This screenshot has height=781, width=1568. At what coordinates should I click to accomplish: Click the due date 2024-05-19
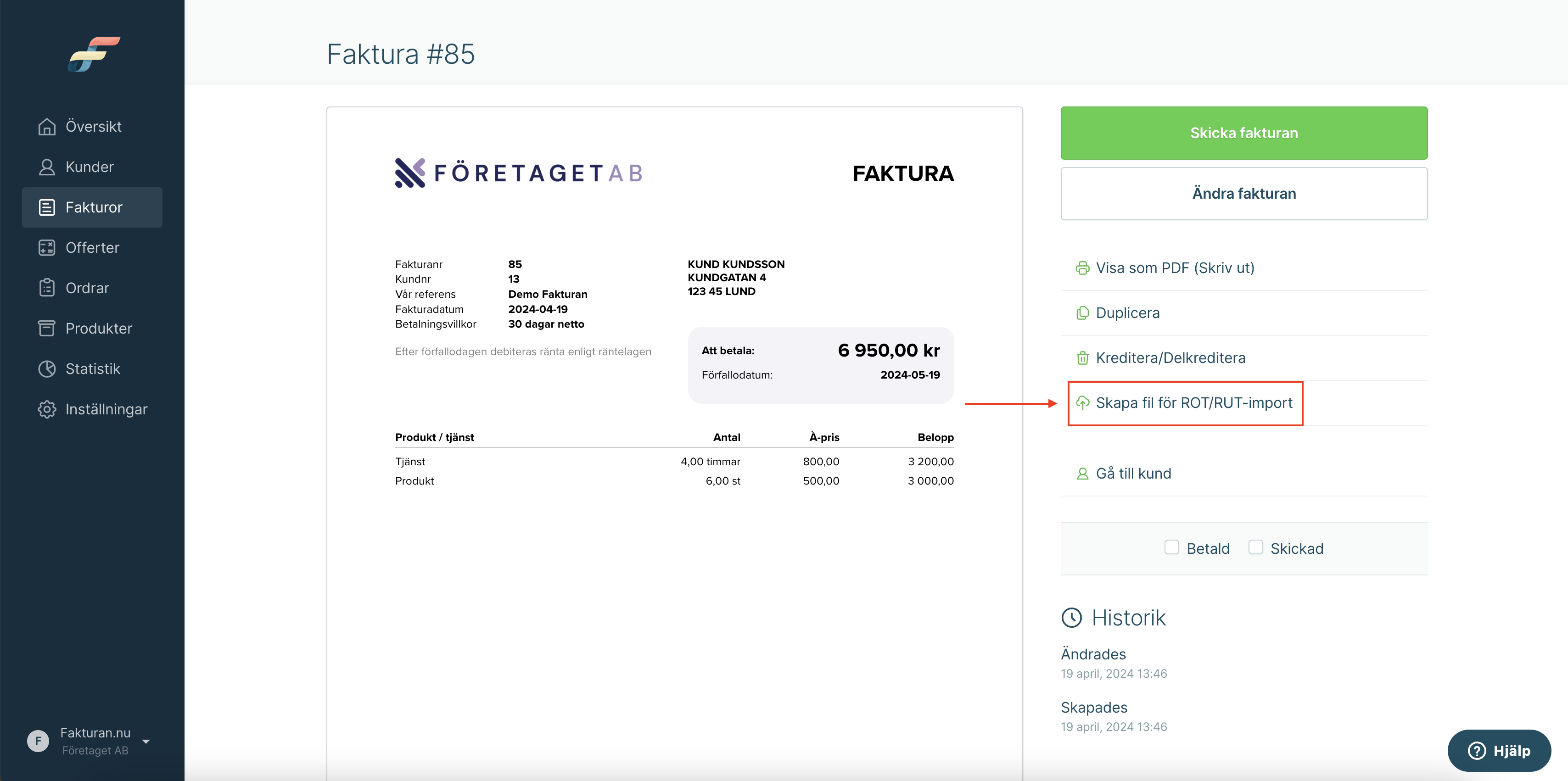click(x=910, y=375)
